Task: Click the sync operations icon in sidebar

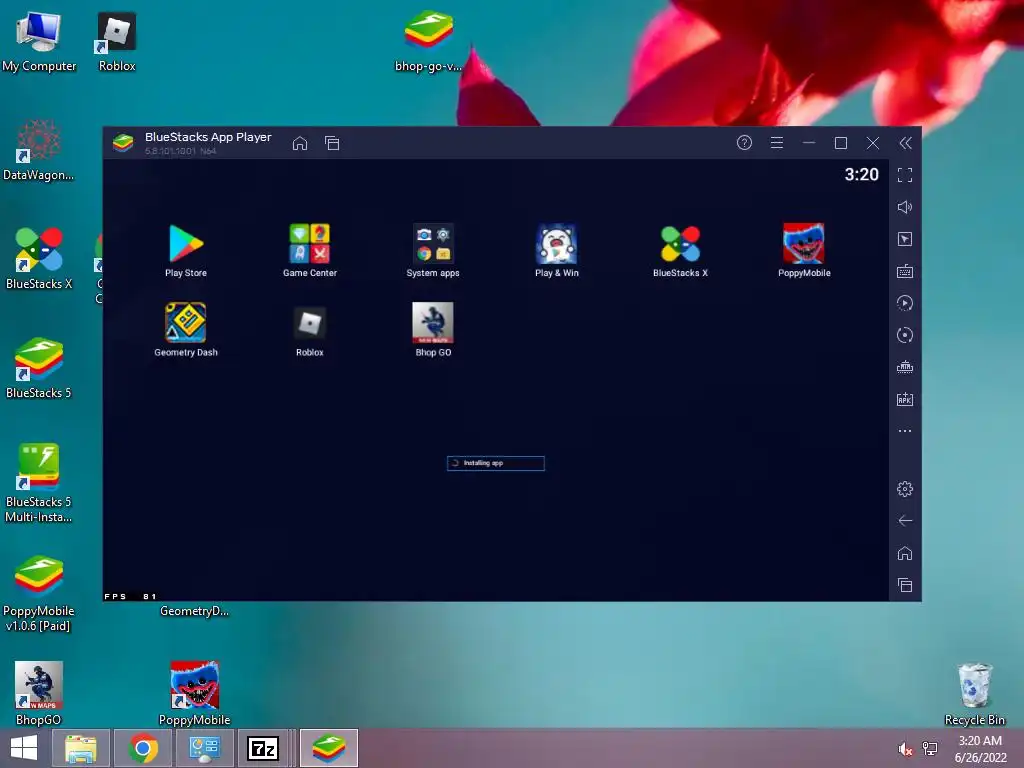Action: [904, 303]
